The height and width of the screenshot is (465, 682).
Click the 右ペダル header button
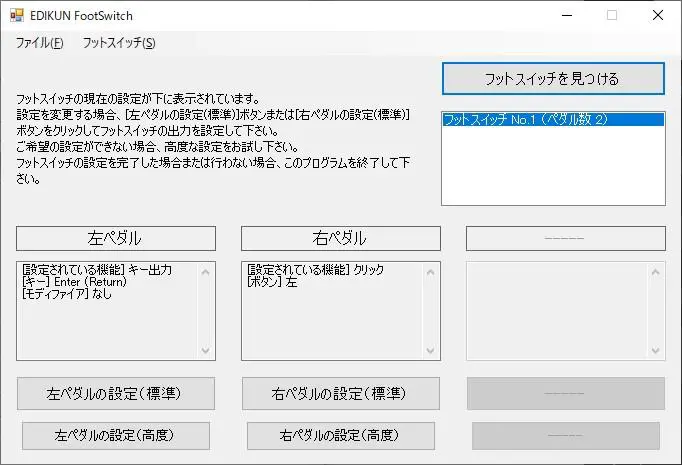341,238
